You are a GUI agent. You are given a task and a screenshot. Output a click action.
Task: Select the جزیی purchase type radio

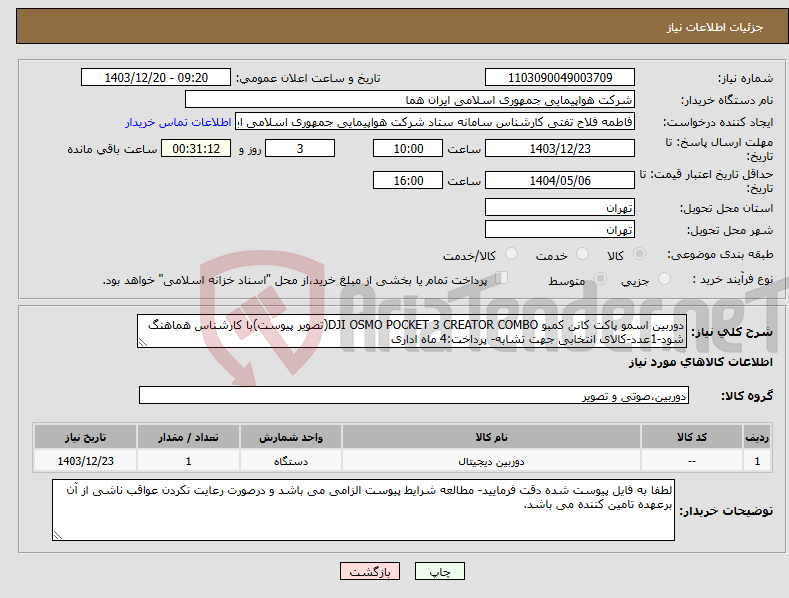pos(664,278)
